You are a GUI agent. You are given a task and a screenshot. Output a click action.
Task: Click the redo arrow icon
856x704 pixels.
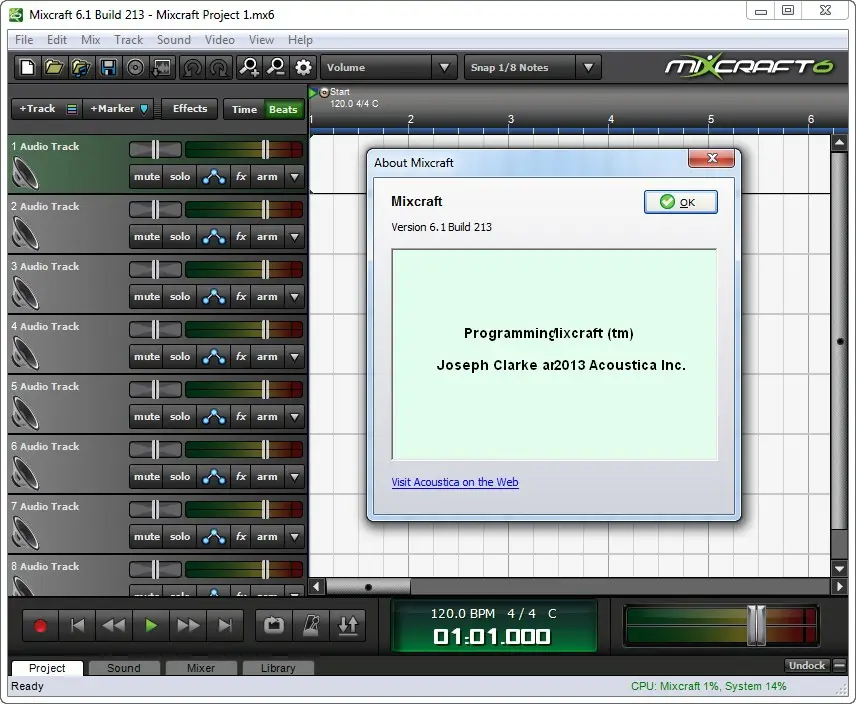tap(219, 68)
